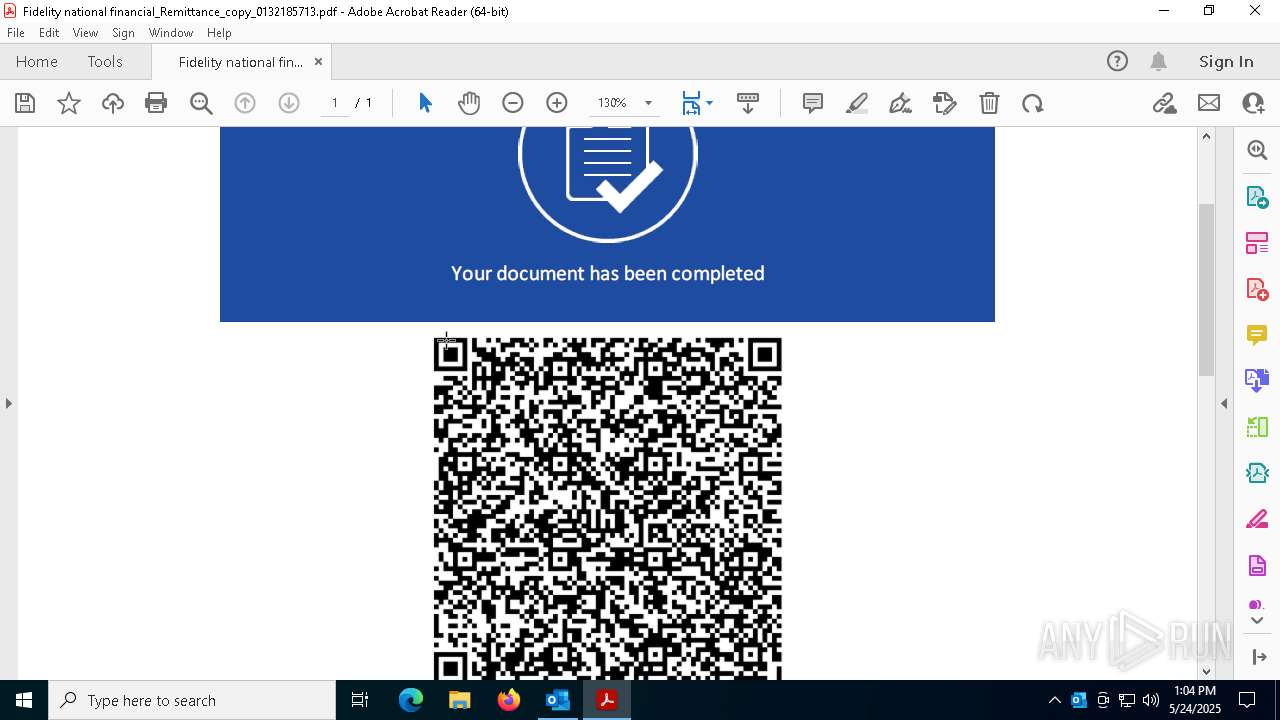The image size is (1280, 720).
Task: Open the Create PDF sidebar tool
Action: [x=1257, y=289]
